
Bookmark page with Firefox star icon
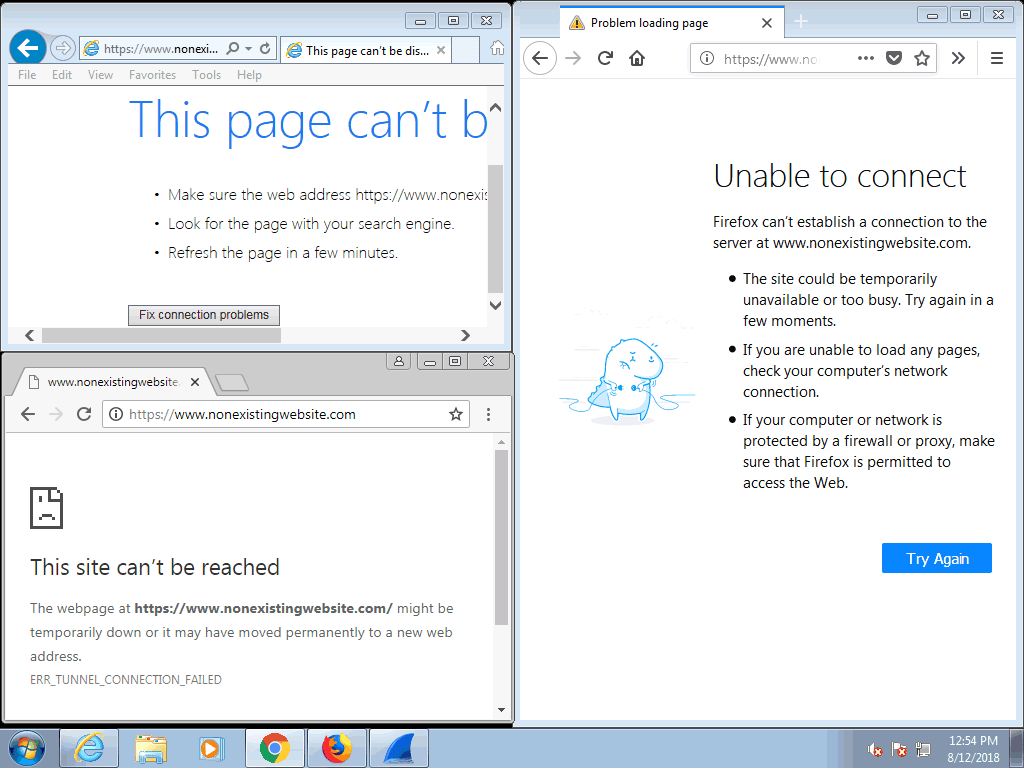(922, 59)
